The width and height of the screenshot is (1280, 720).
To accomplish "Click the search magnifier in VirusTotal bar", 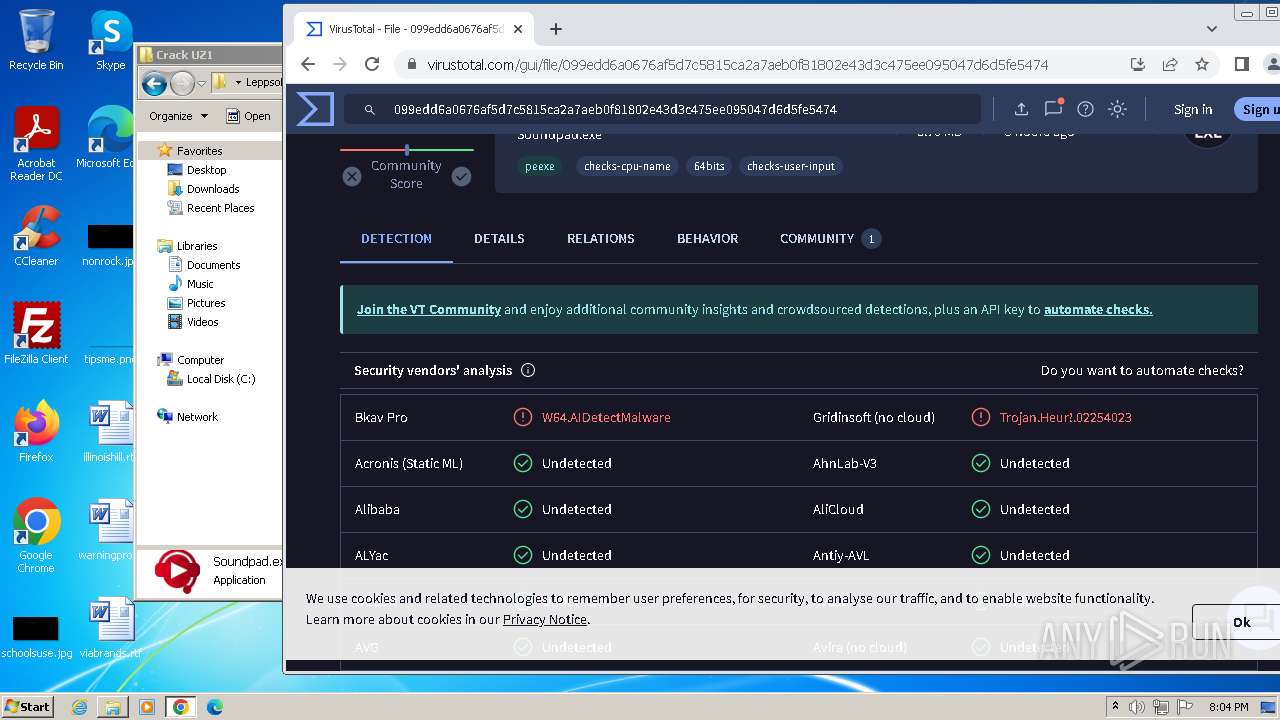I will coord(369,110).
